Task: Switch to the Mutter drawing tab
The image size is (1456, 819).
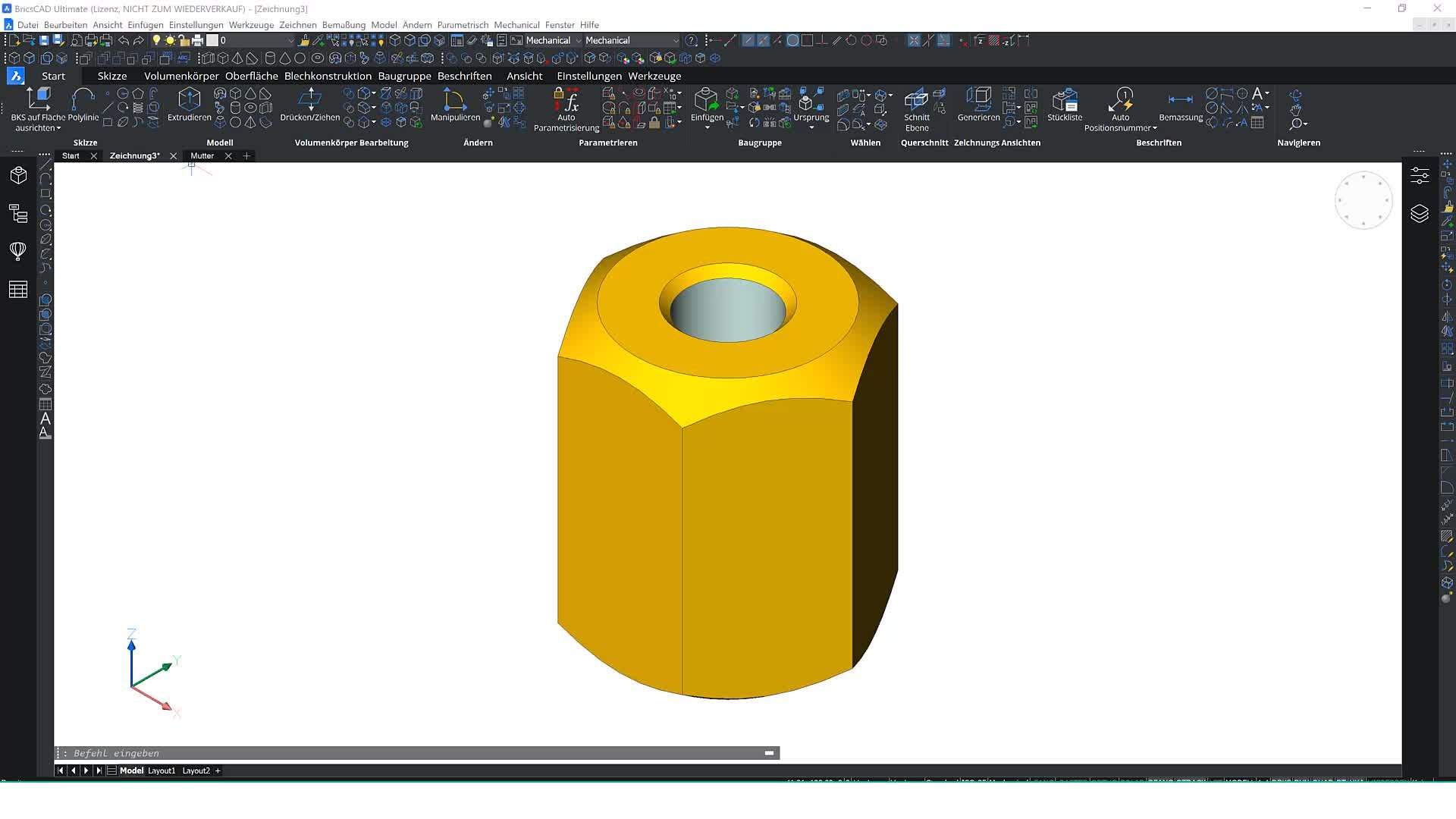Action: [202, 155]
